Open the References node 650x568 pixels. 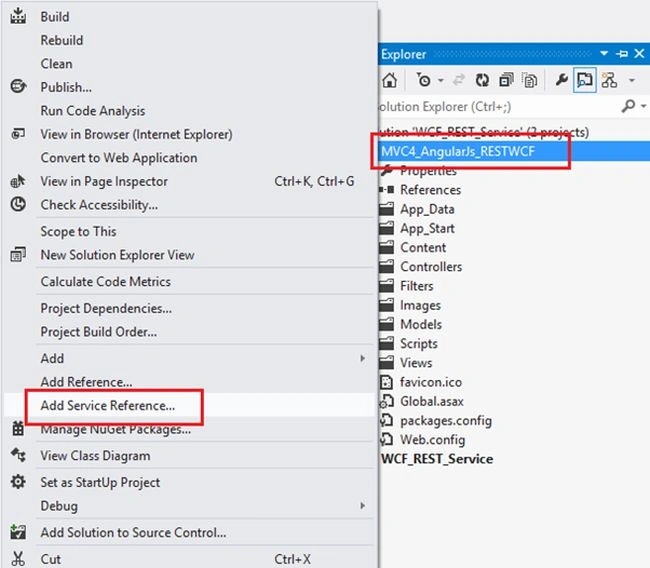click(430, 190)
